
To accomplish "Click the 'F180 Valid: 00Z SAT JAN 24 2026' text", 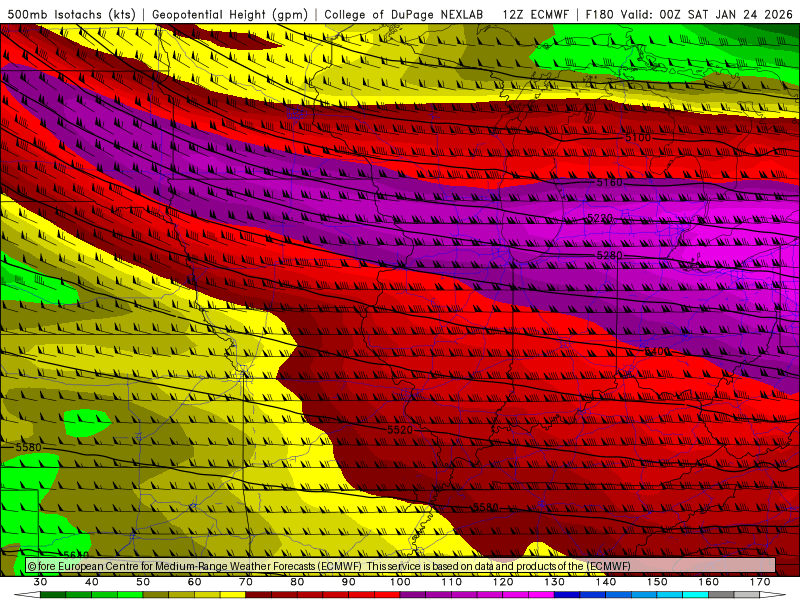I will tap(689, 15).
